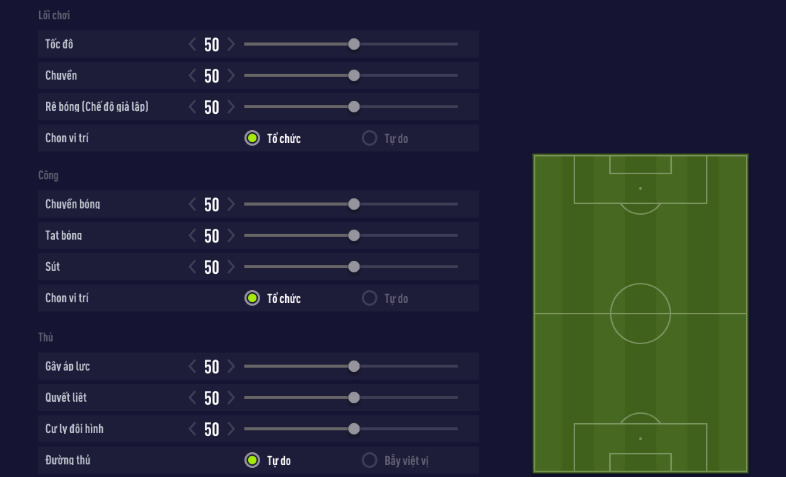Select Tổ chức for Công Chọn vị trí
Image resolution: width=786 pixels, height=477 pixels.
tap(252, 298)
